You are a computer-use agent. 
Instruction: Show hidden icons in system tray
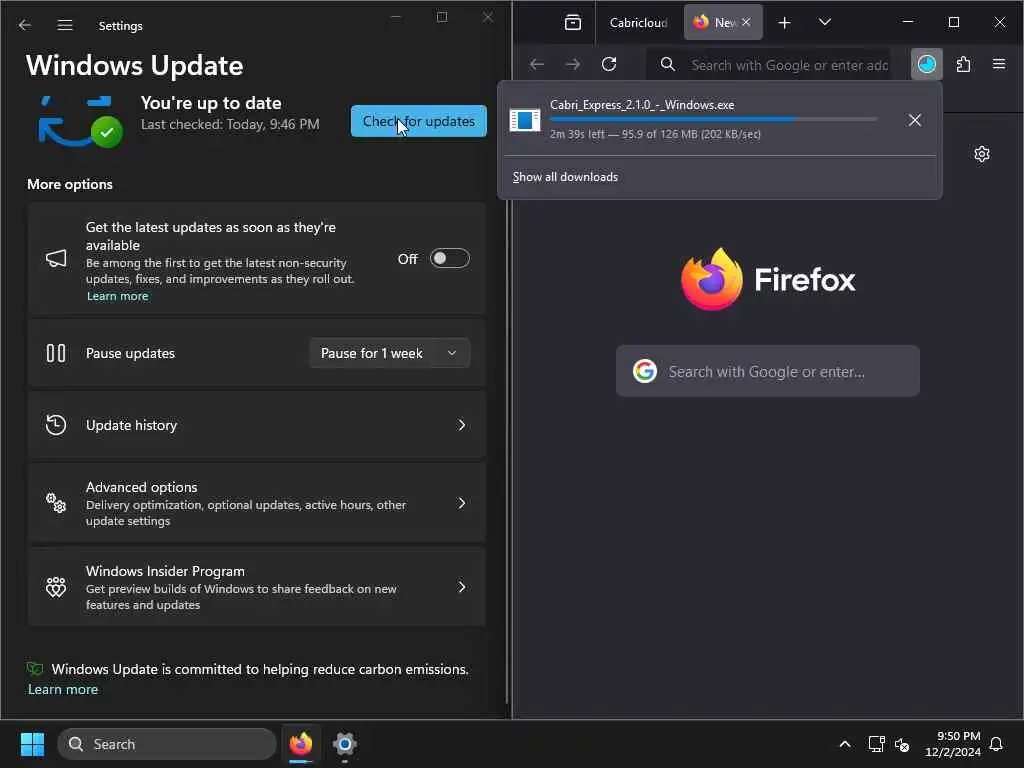tap(844, 744)
